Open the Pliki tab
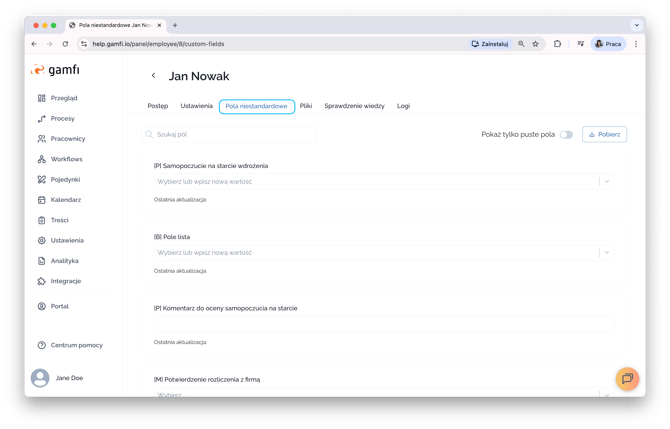The width and height of the screenshot is (670, 429). point(306,106)
